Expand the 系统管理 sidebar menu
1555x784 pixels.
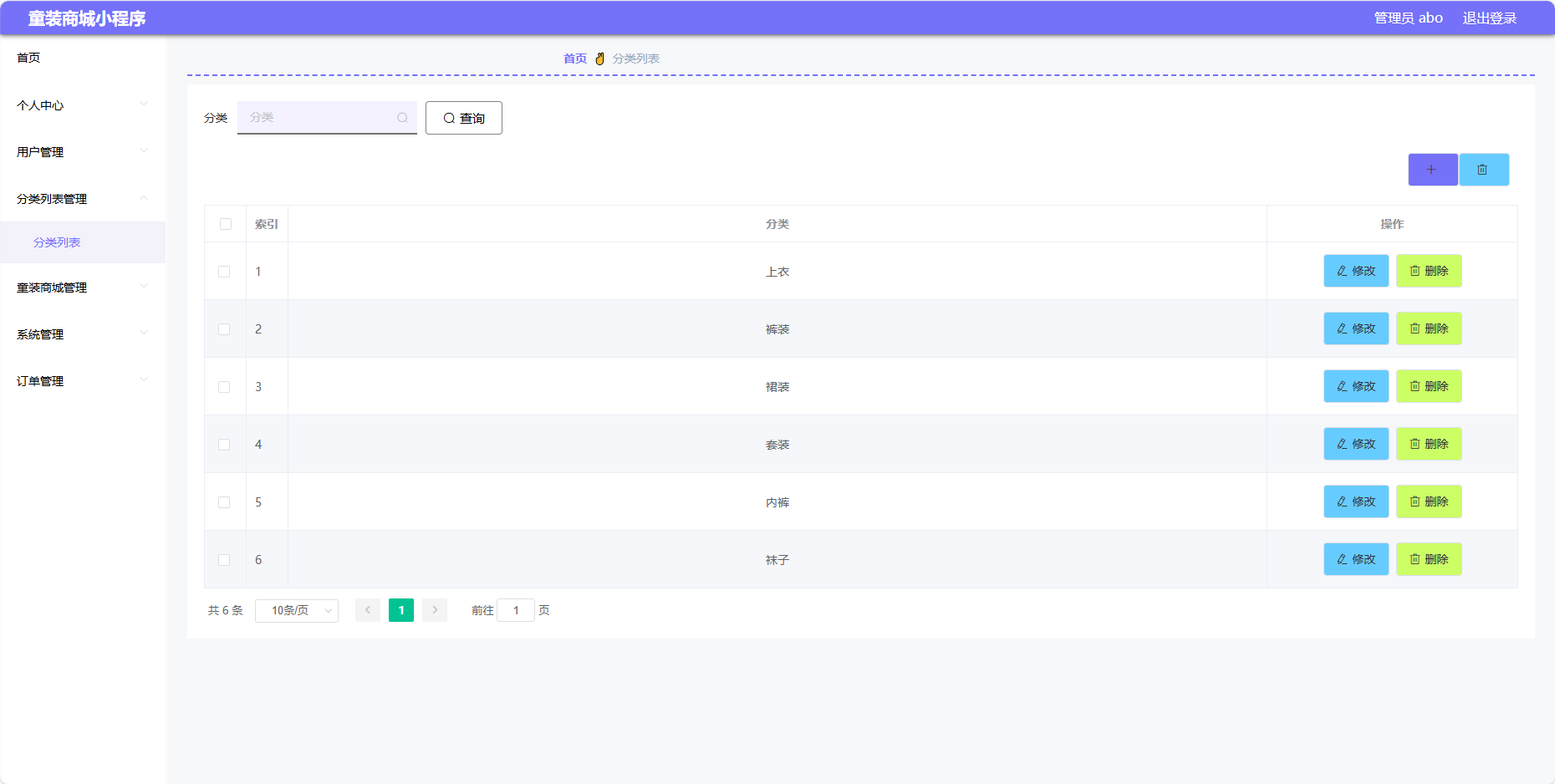click(x=83, y=334)
